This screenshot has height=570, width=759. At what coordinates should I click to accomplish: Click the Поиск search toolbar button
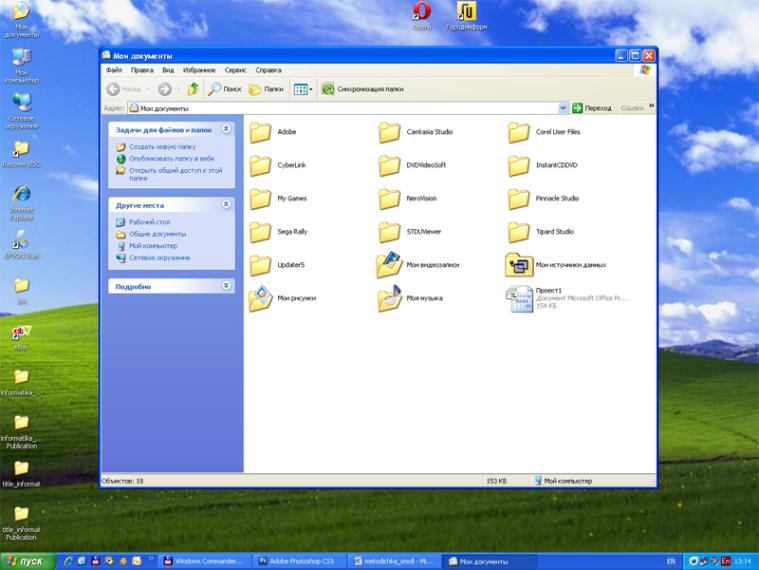tap(225, 89)
